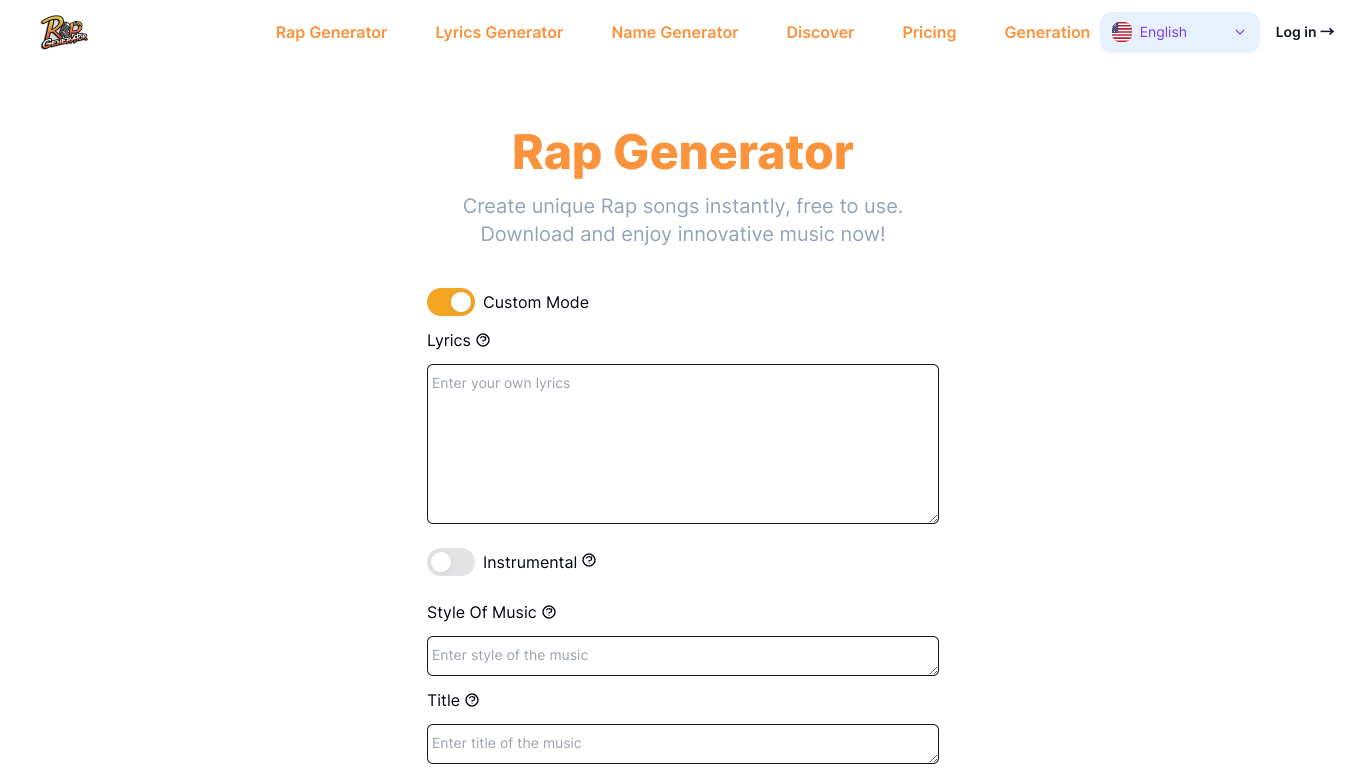Image resolution: width=1366 pixels, height=768 pixels.
Task: Click the help icon next to Lyrics
Action: point(483,340)
